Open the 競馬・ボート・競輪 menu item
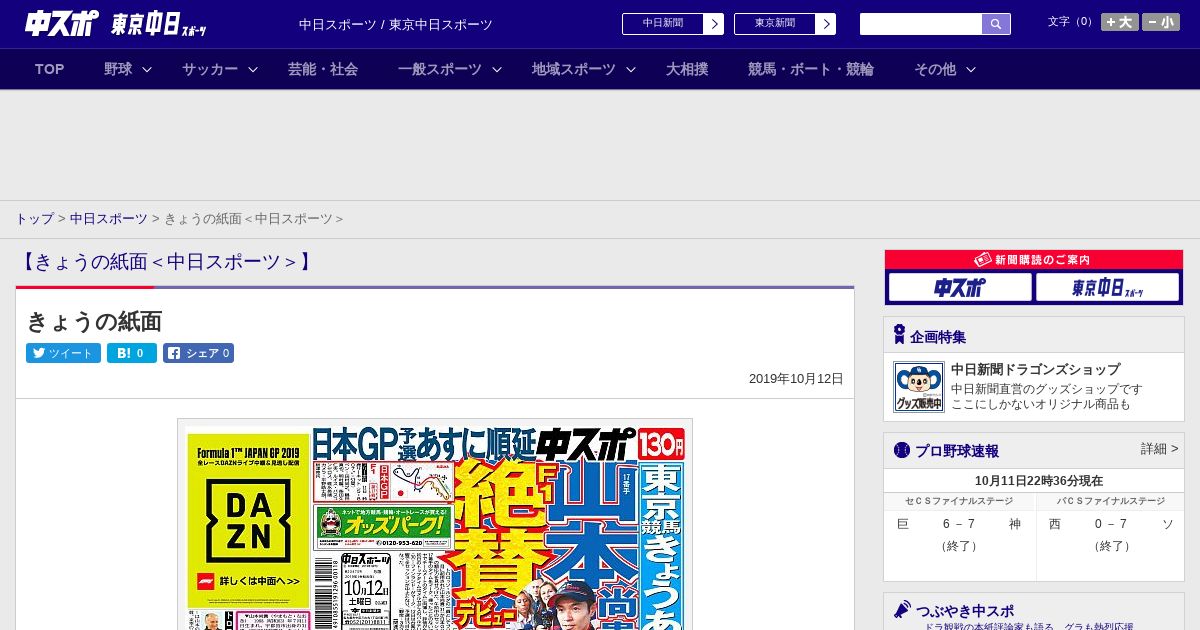This screenshot has width=1200, height=630. (x=811, y=69)
